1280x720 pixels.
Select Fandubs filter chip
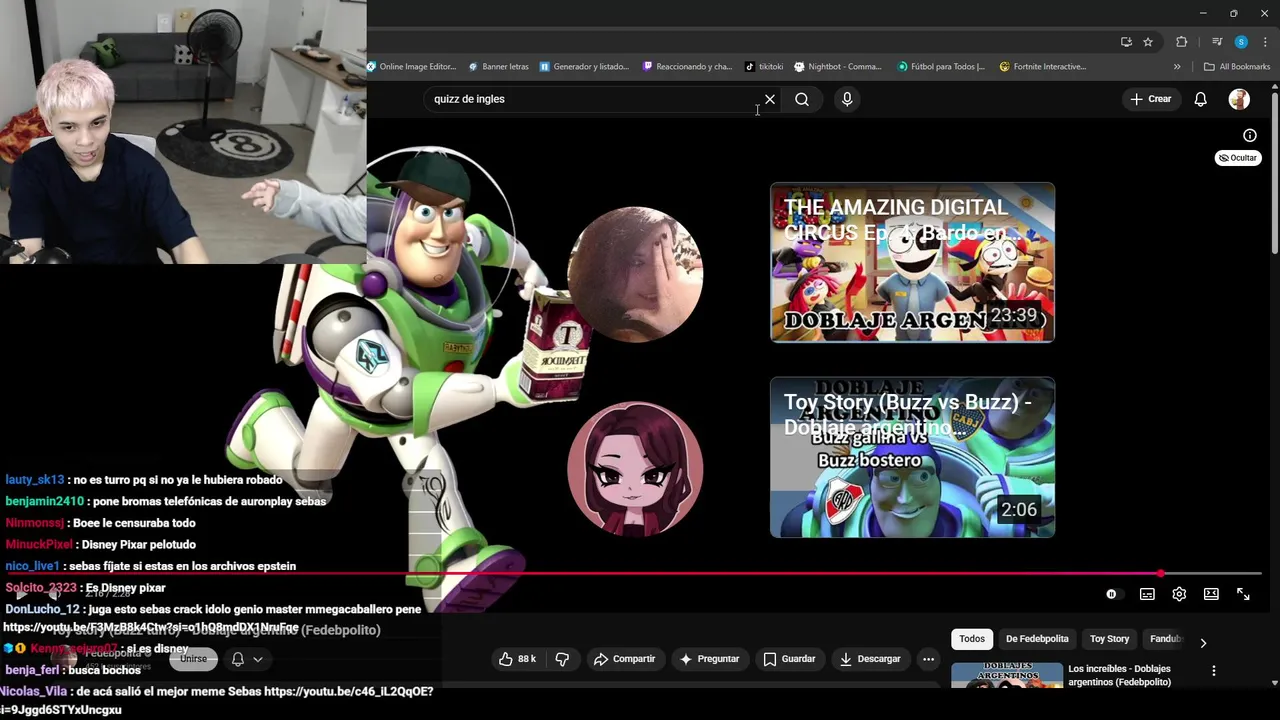1165,639
